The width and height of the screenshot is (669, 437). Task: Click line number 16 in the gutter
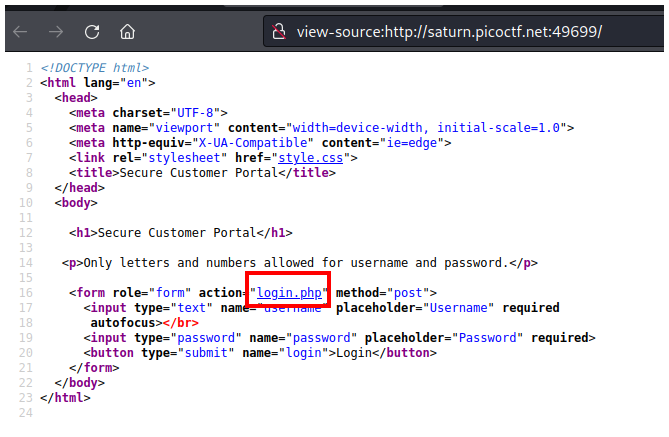coord(27,293)
